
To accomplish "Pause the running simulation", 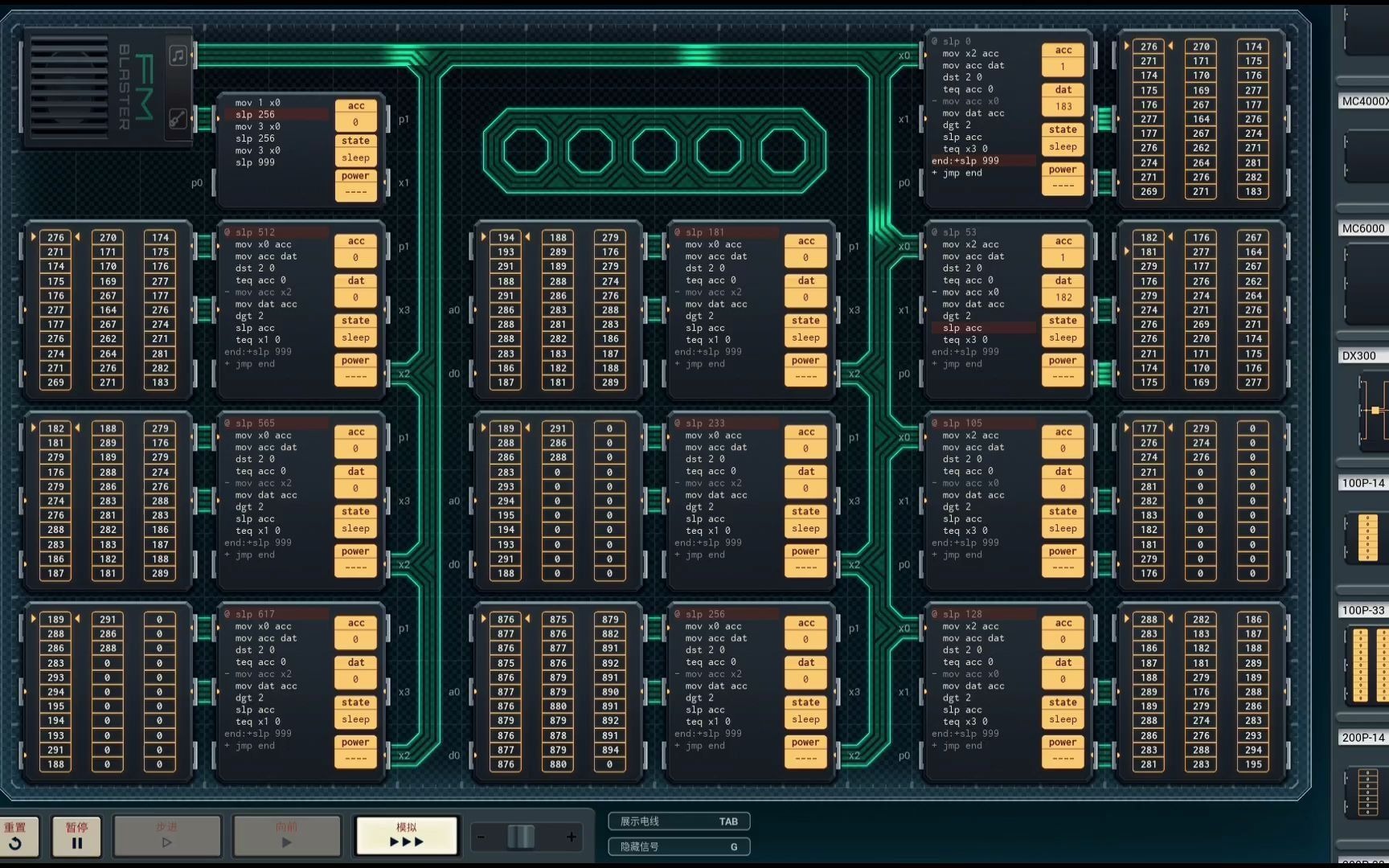I will 76,836.
